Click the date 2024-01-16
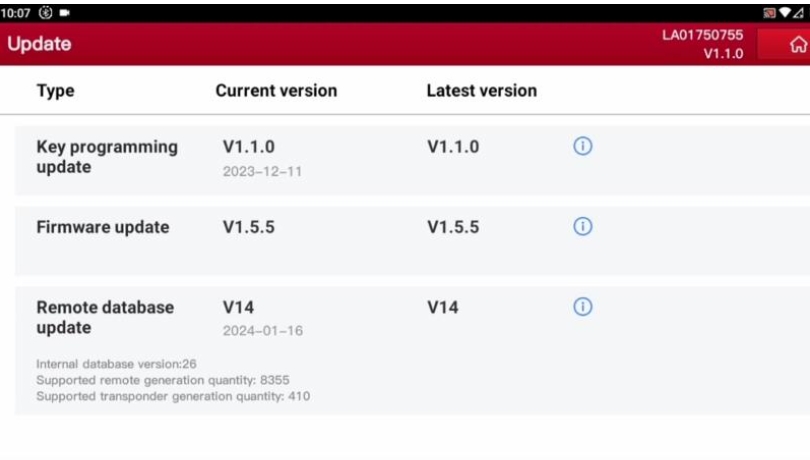 point(263,331)
